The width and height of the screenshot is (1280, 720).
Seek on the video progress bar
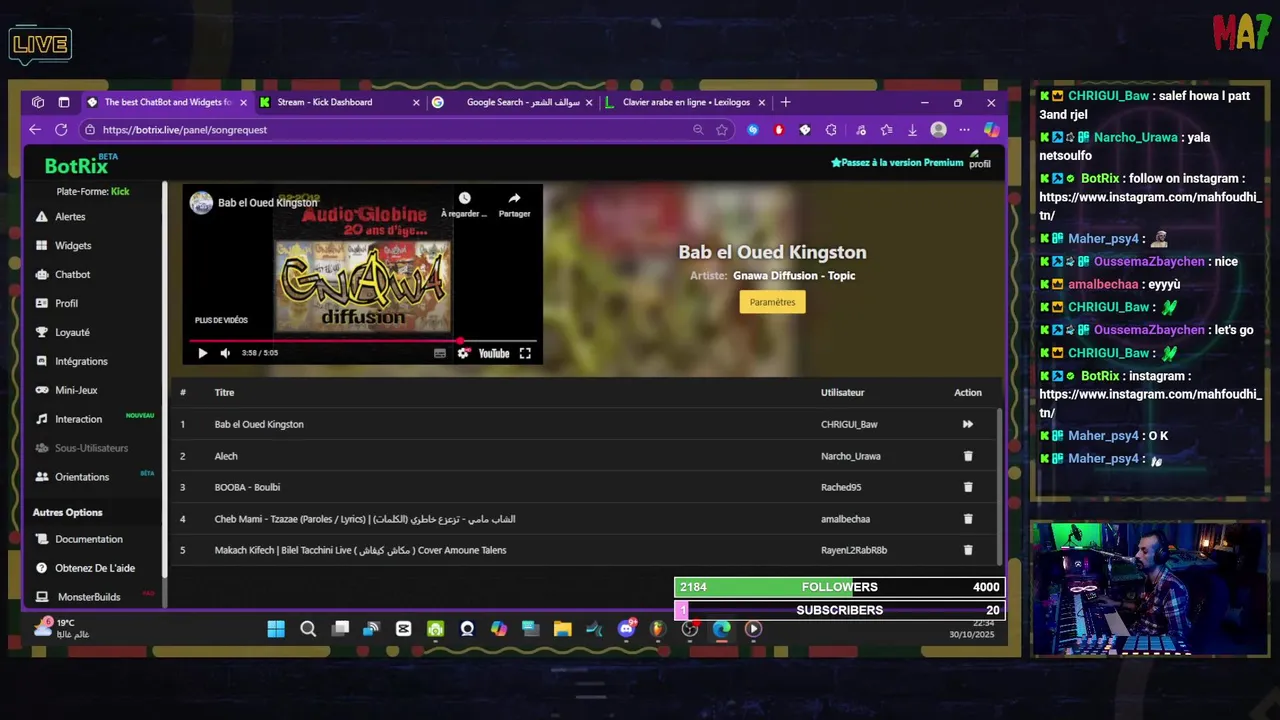coord(362,340)
